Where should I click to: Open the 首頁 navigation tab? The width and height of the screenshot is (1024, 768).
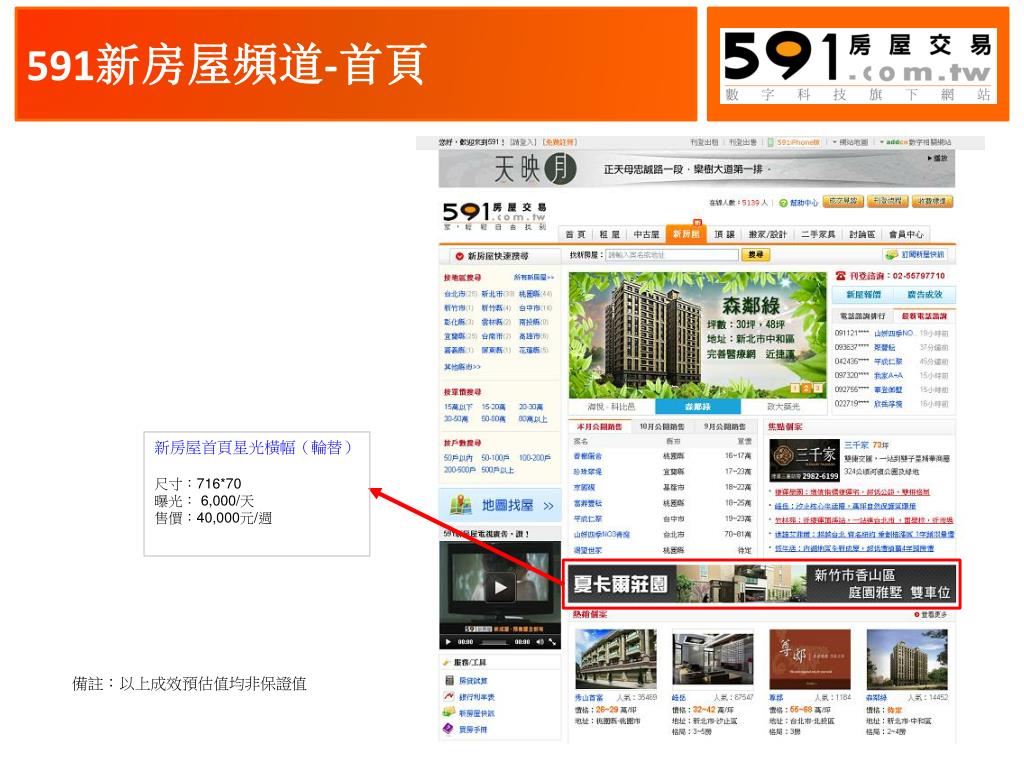tap(575, 234)
